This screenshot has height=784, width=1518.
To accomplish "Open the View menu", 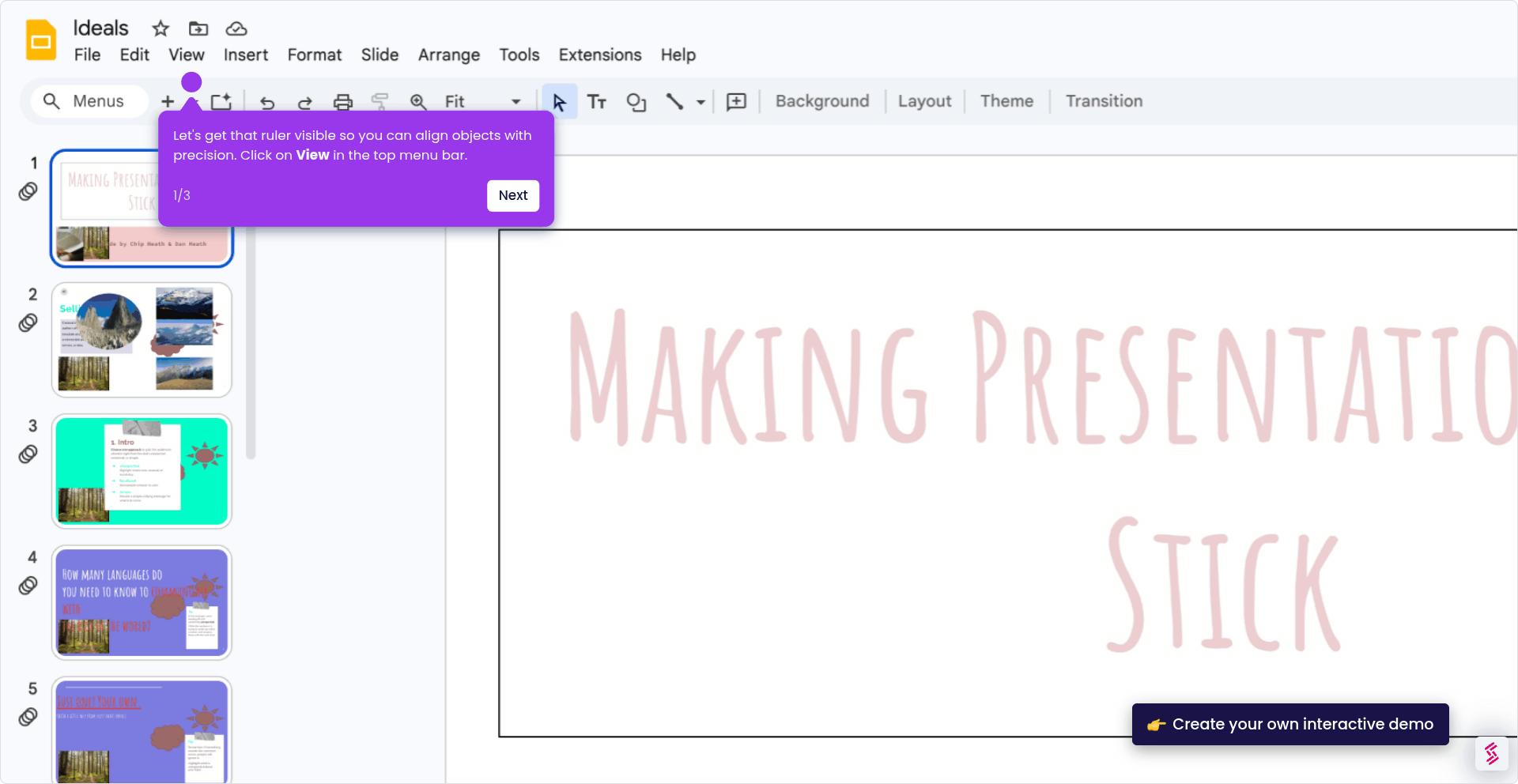I will click(187, 55).
